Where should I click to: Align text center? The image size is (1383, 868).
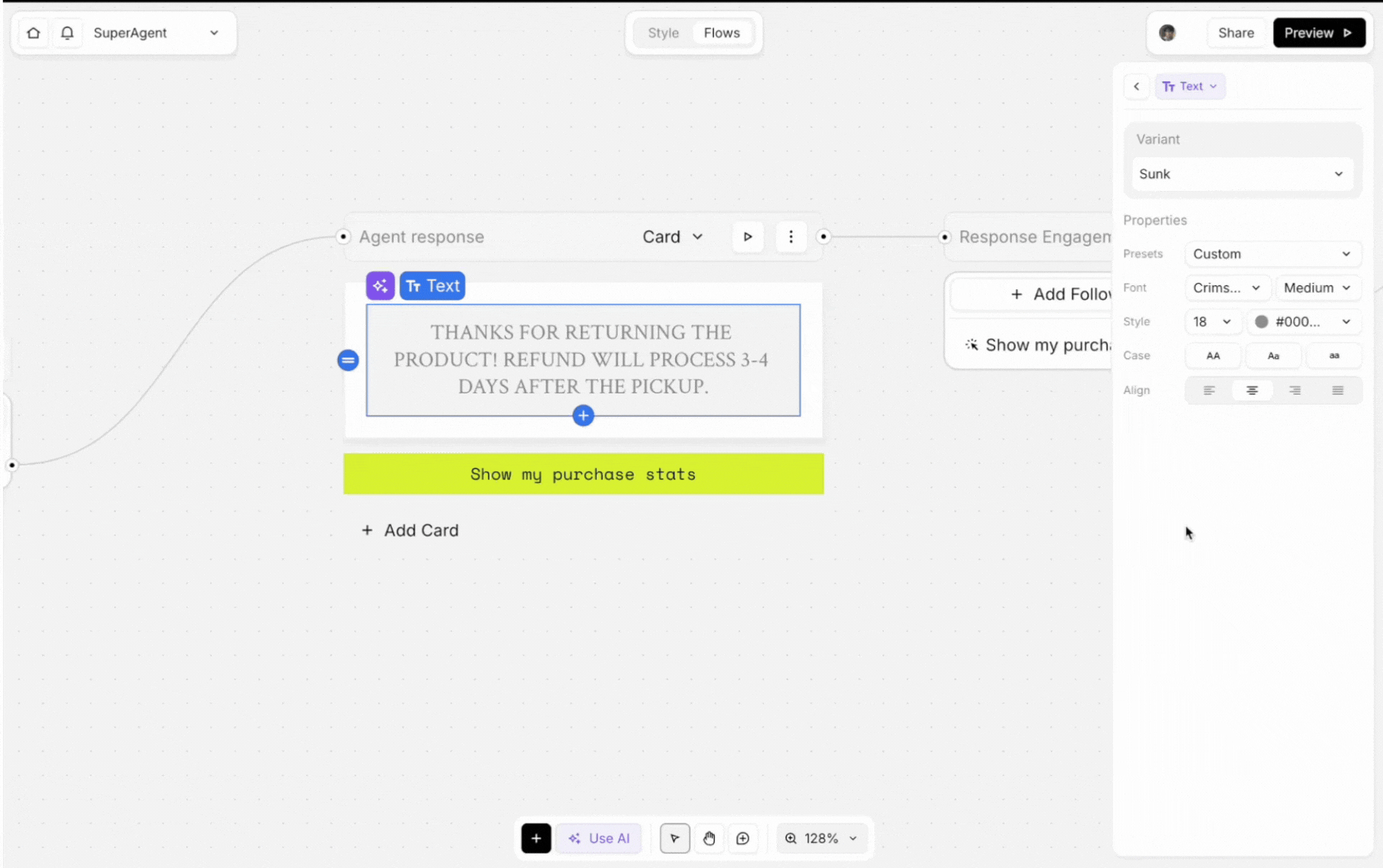point(1252,390)
